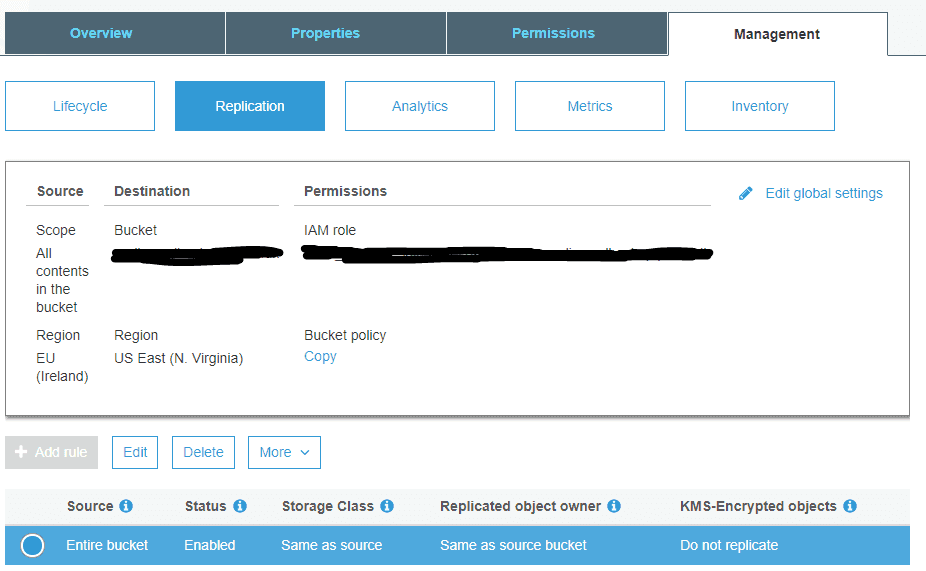Open the Analytics section
Screen dimensions: 926x571
tap(420, 106)
